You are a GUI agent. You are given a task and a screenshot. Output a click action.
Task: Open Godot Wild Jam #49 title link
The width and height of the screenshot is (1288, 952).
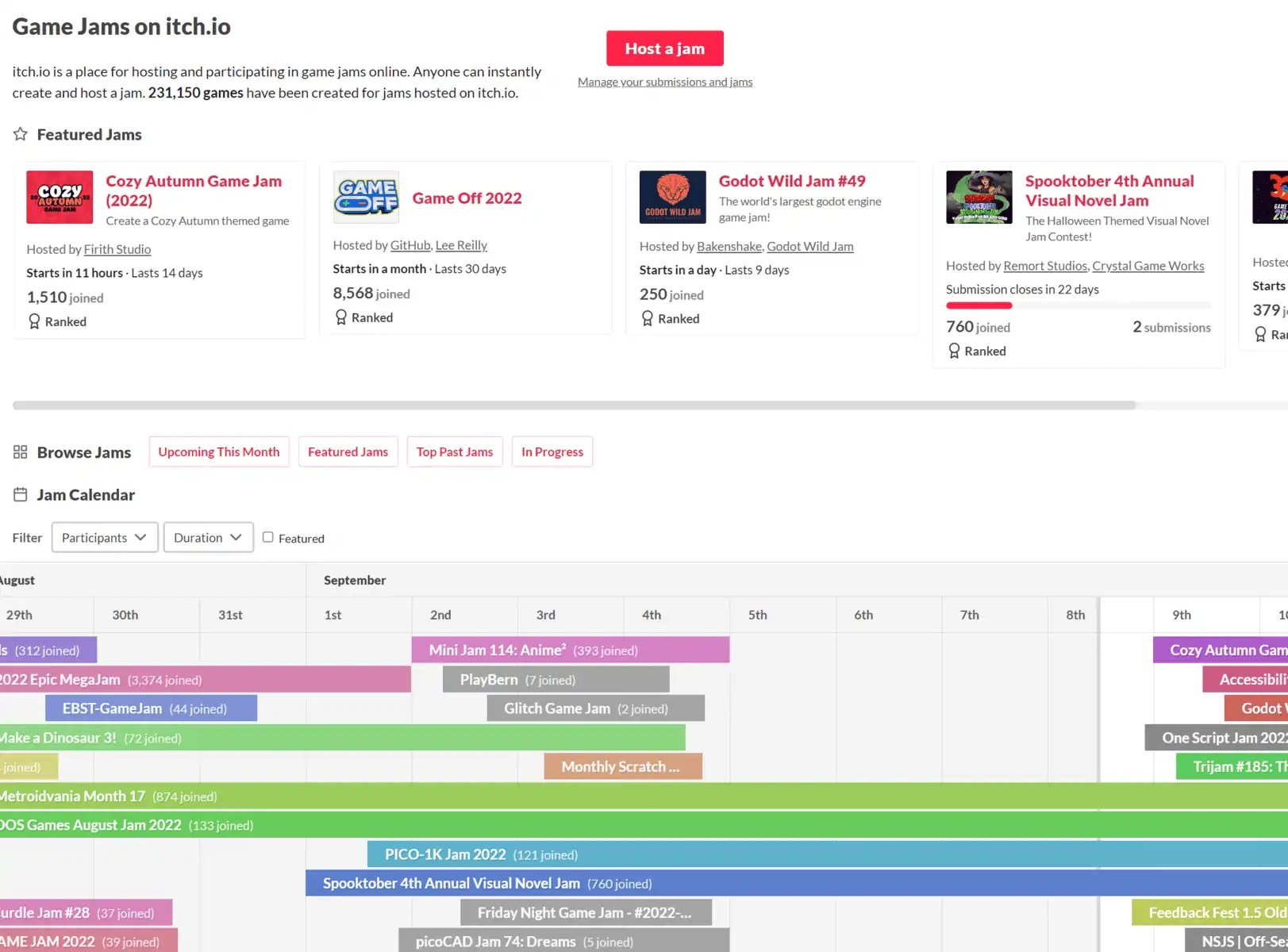pyautogui.click(x=792, y=181)
